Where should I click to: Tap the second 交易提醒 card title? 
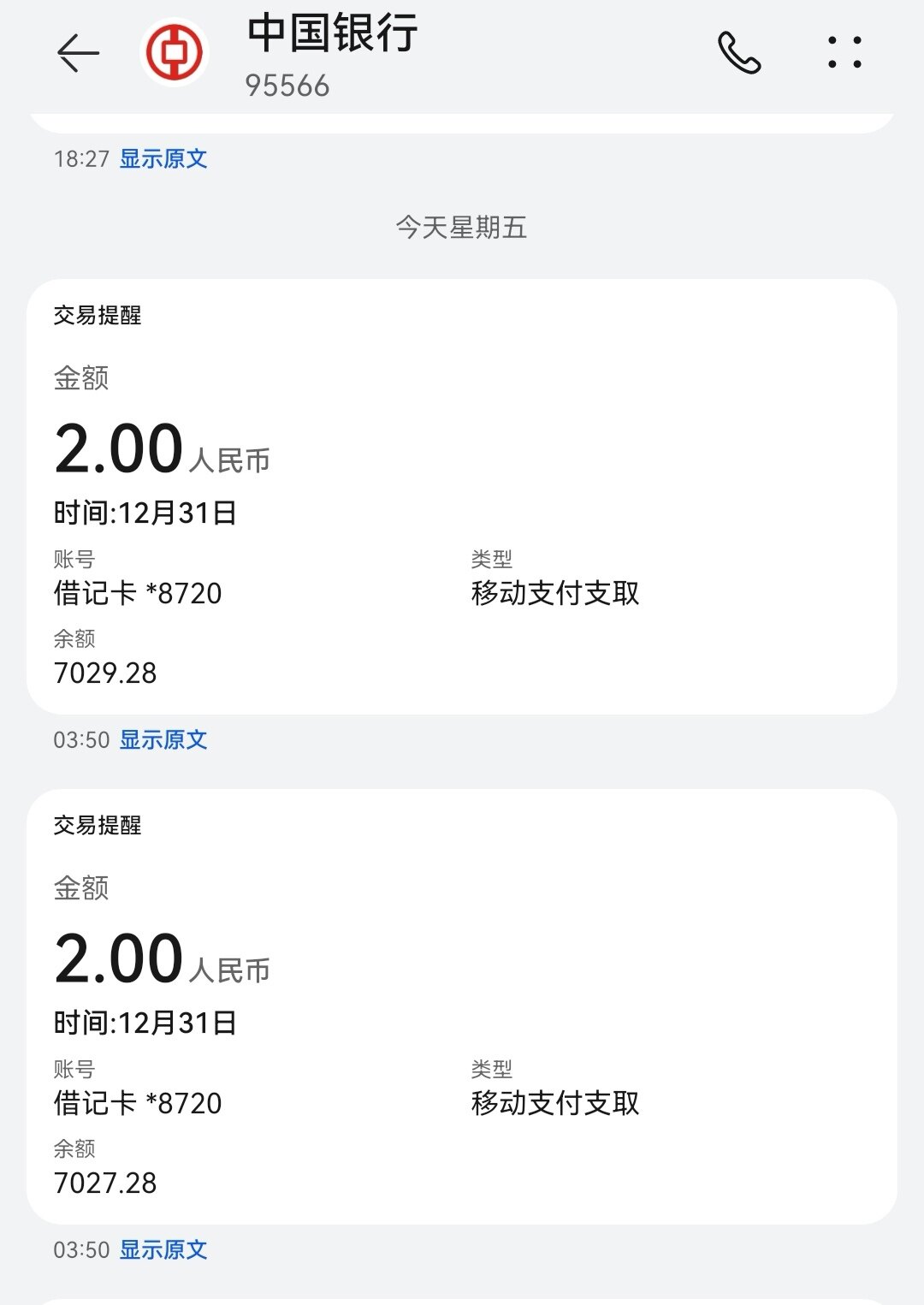98,826
